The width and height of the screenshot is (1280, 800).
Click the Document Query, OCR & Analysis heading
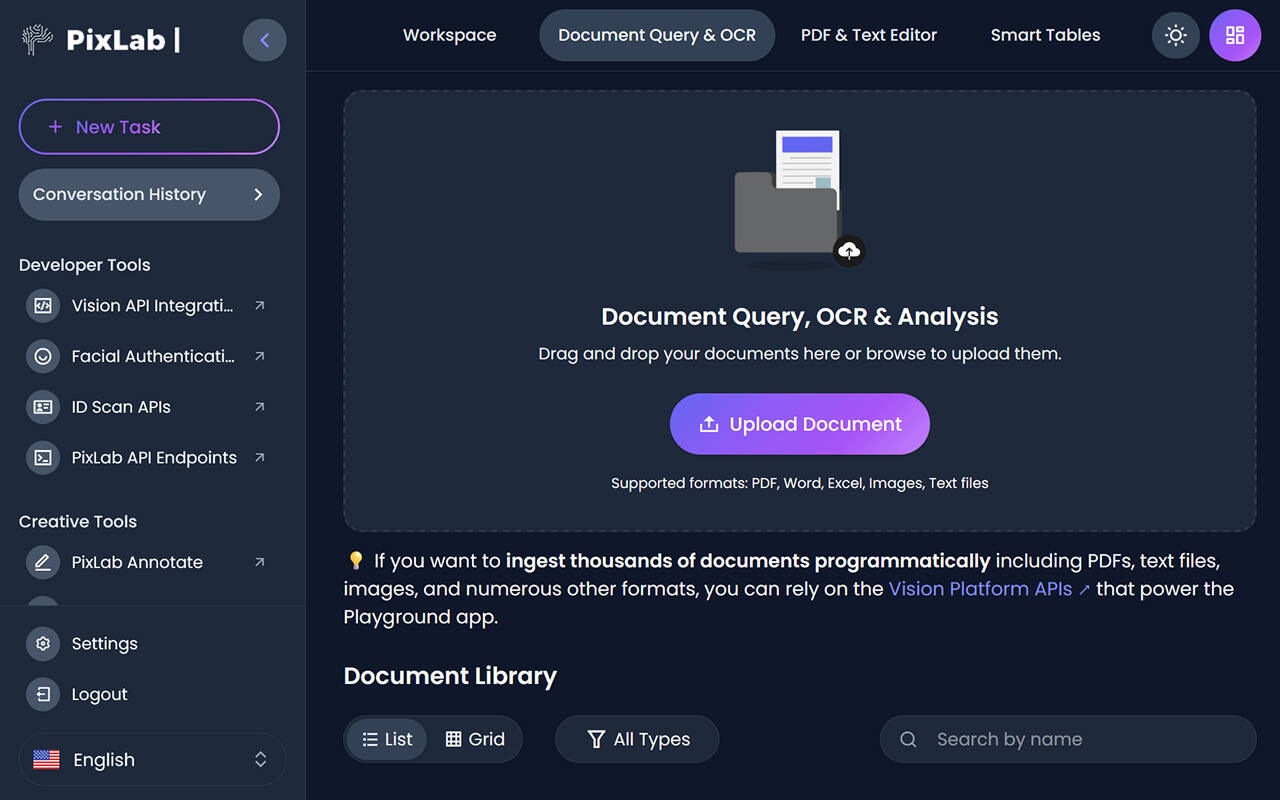point(800,317)
